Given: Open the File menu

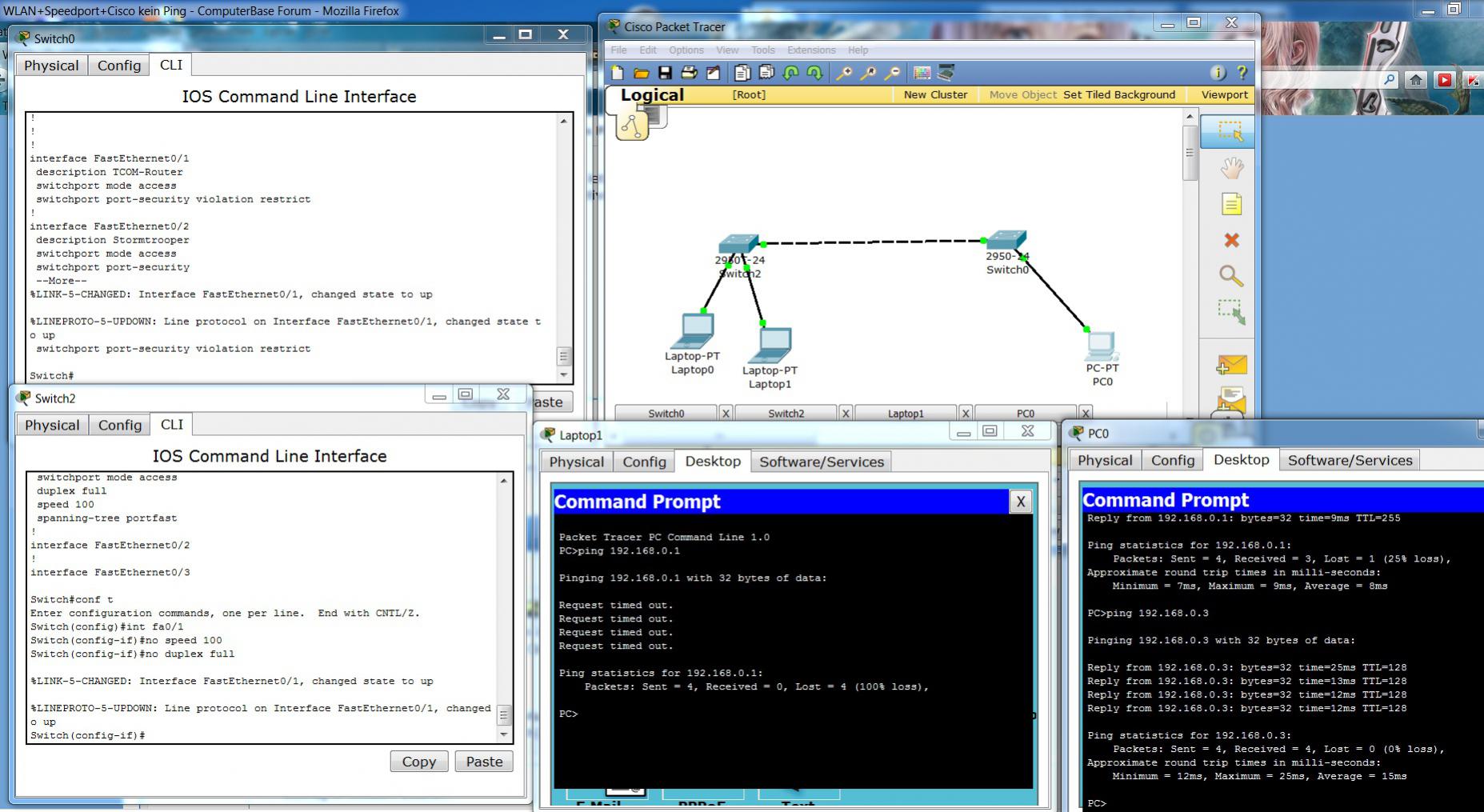Looking at the screenshot, I should pyautogui.click(x=619, y=50).
